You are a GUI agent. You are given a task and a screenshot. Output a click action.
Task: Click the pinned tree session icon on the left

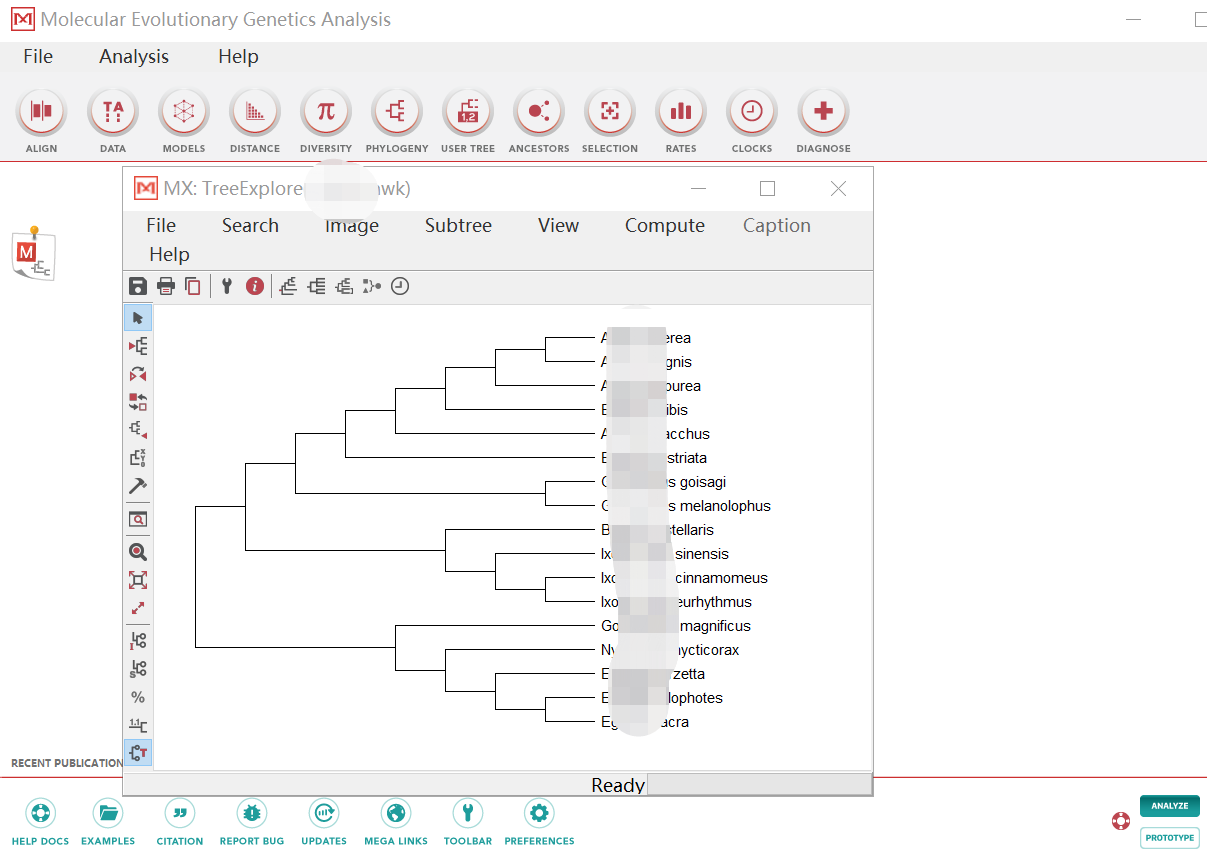tap(33, 253)
